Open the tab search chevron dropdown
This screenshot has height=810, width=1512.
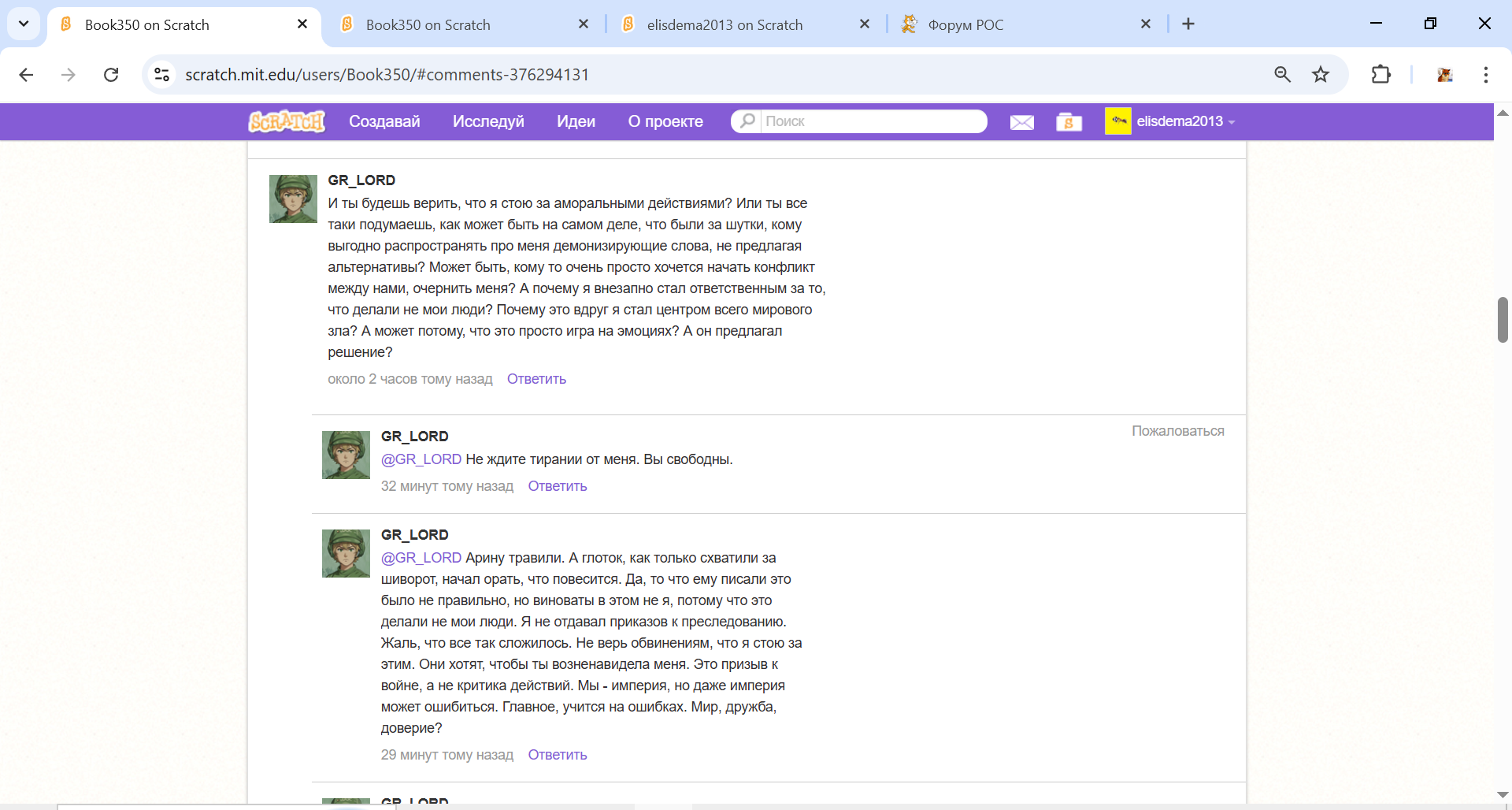point(24,24)
